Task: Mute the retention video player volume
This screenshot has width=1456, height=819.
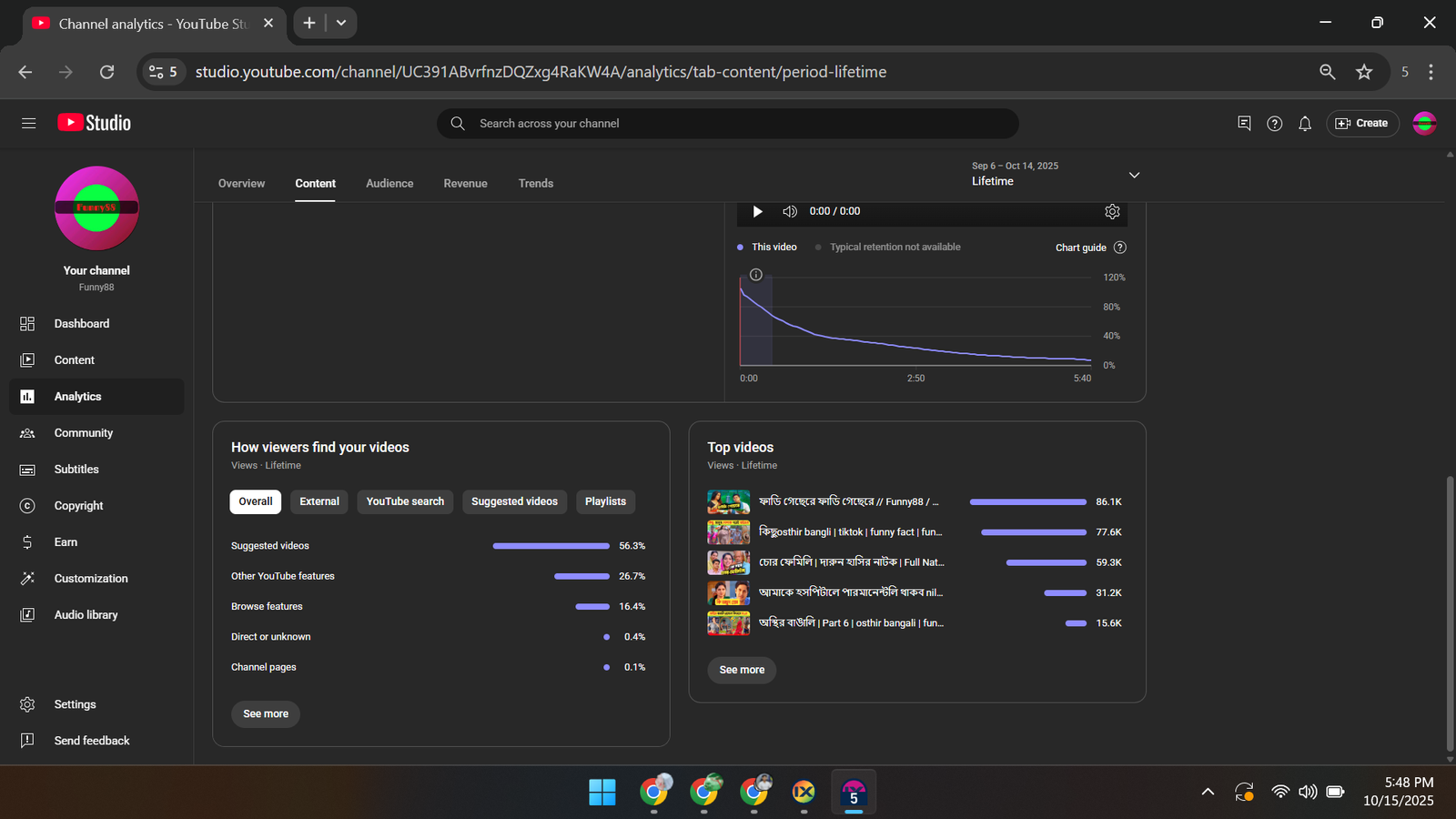Action: 789,211
